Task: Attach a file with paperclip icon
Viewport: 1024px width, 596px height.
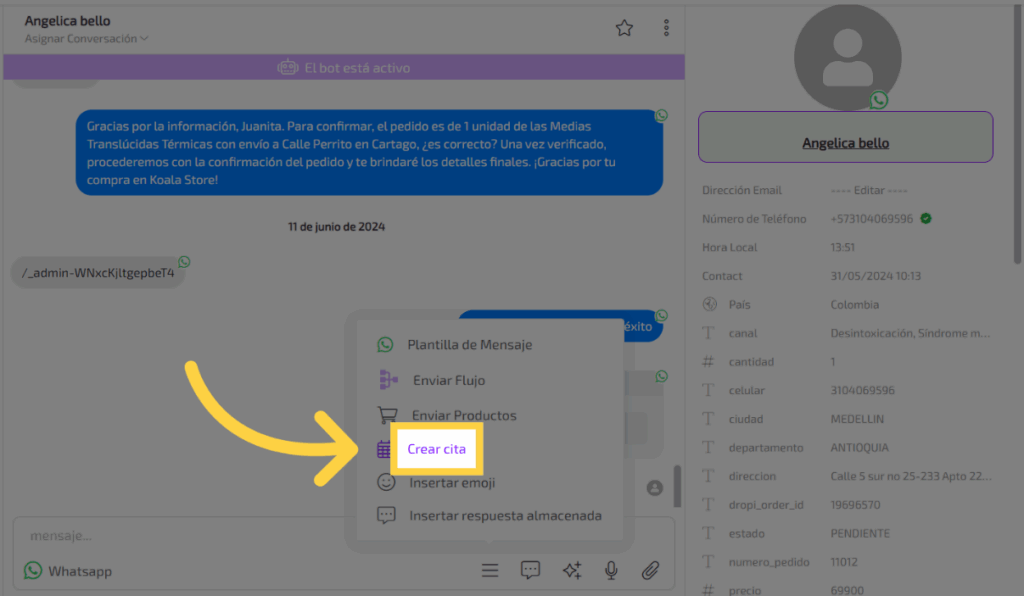Action: pos(650,570)
